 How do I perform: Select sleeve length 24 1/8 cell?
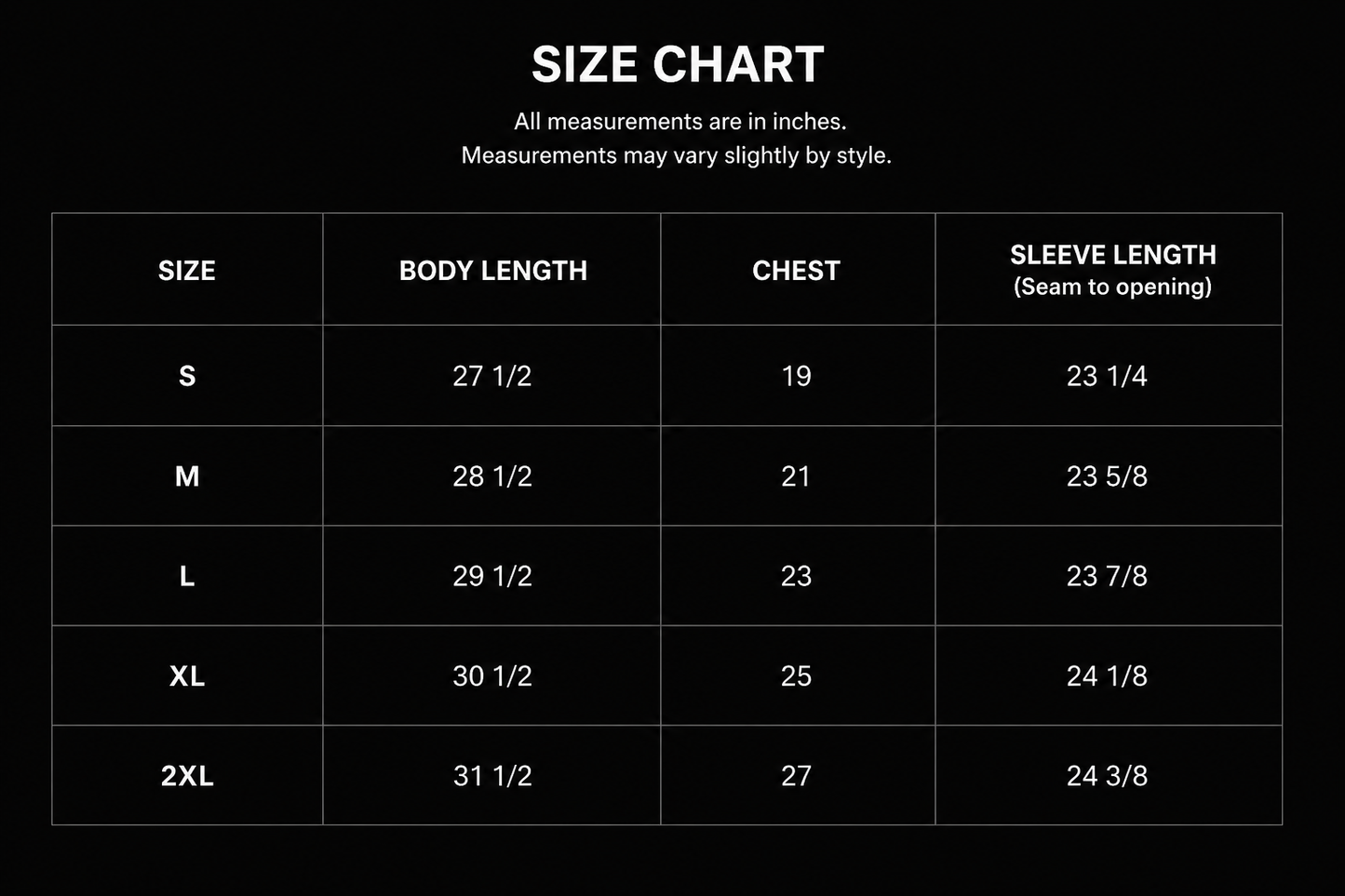(x=1107, y=675)
